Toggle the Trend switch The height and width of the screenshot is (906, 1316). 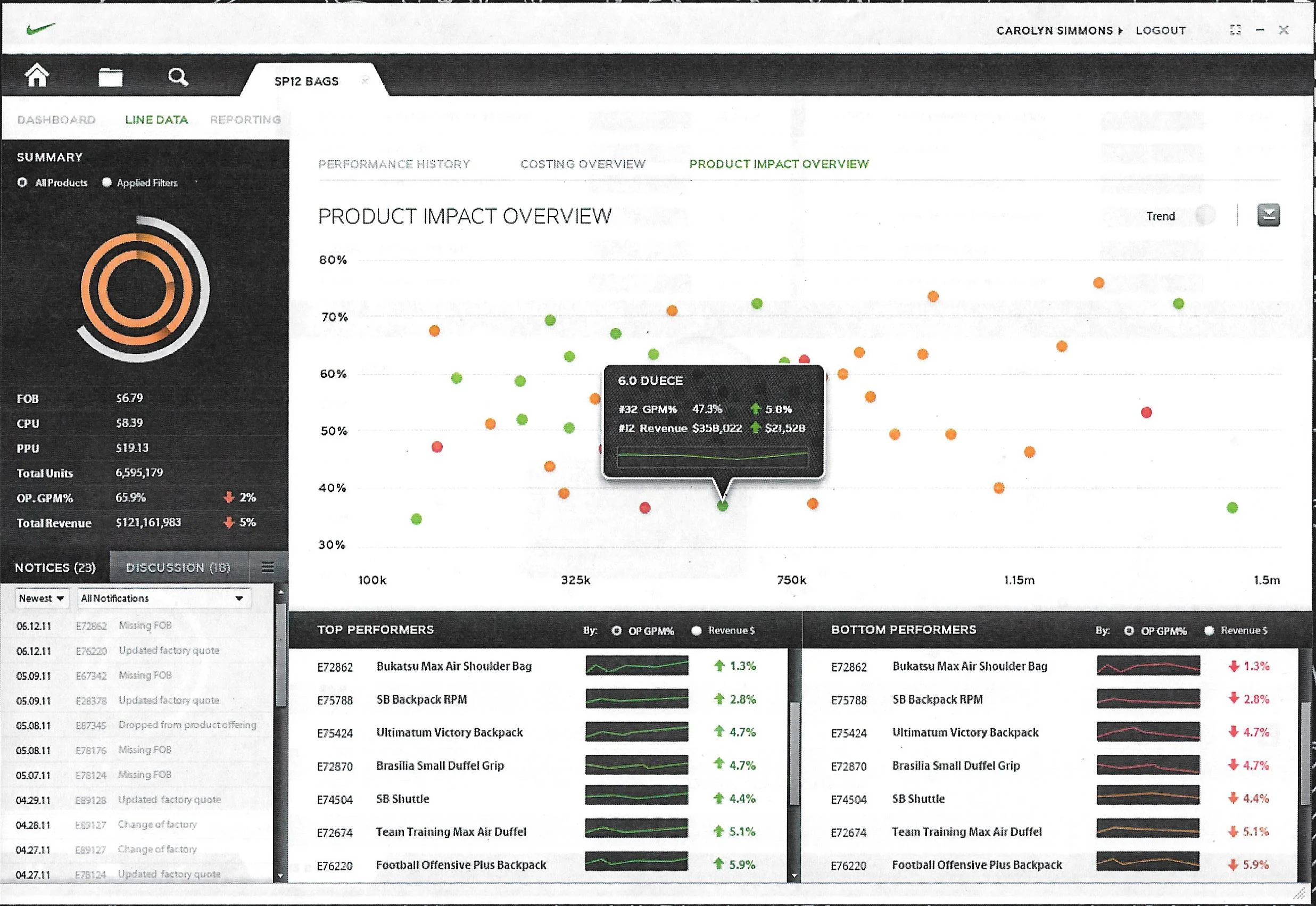(1204, 215)
